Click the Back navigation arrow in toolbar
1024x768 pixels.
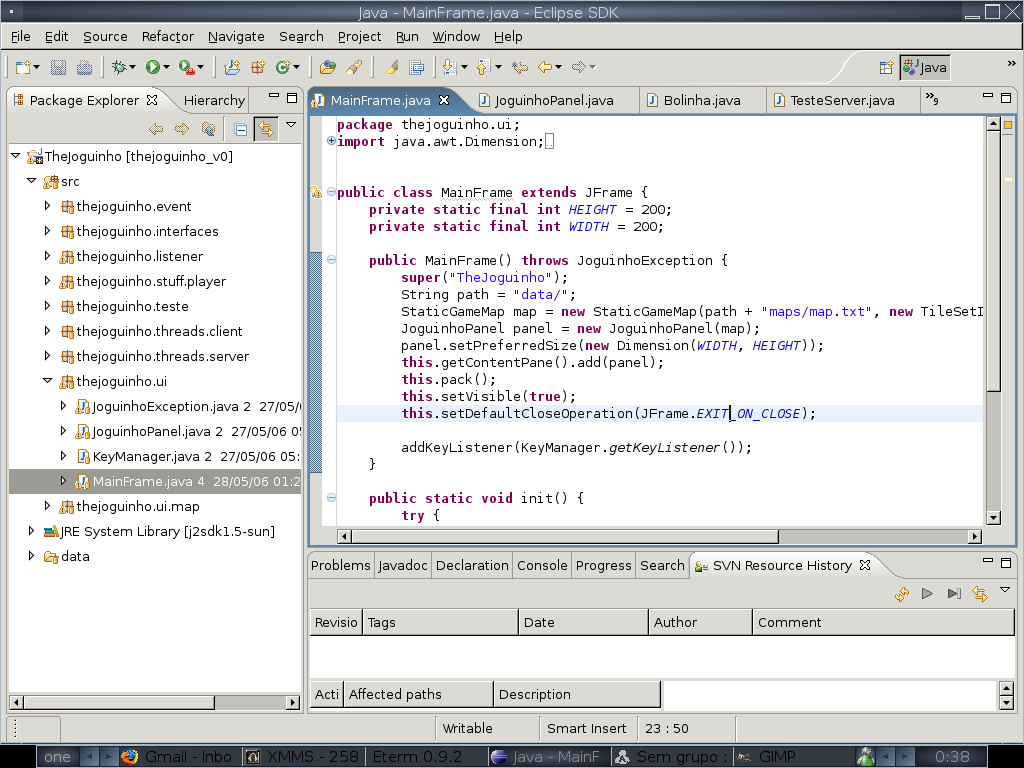click(x=545, y=67)
